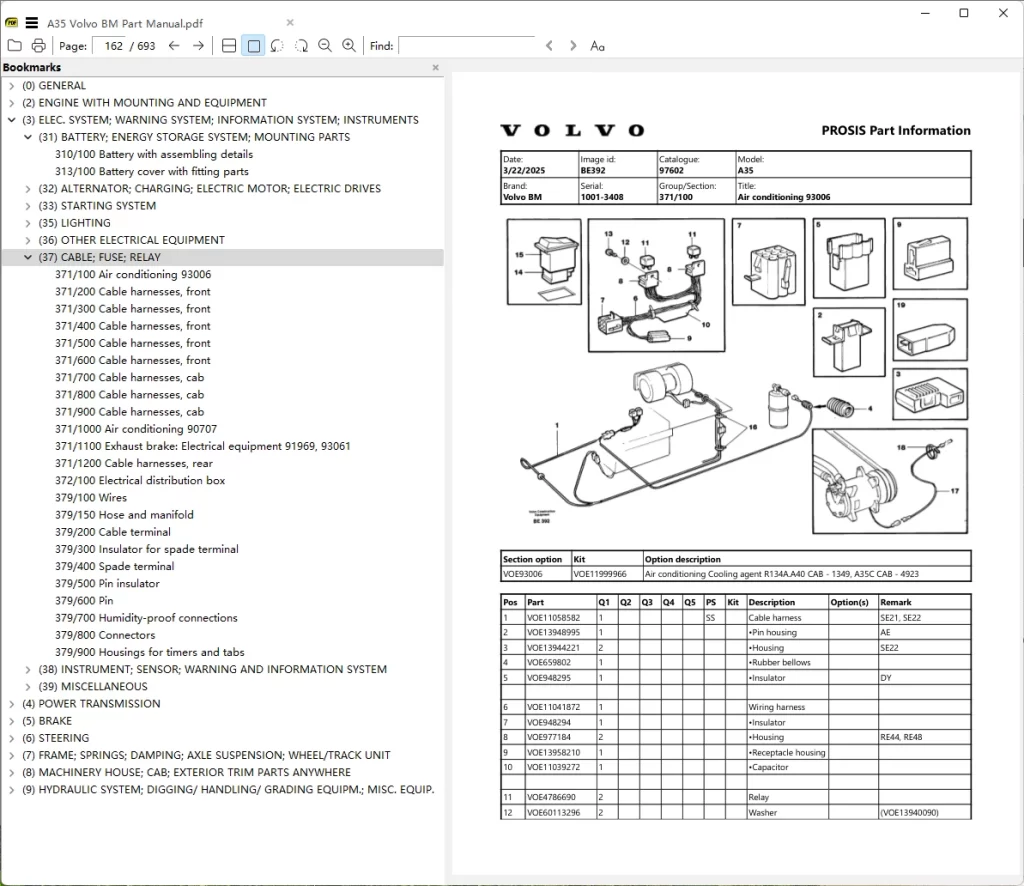Expand the (5) BRAKE bookmark
This screenshot has height=886, width=1024.
click(11, 721)
